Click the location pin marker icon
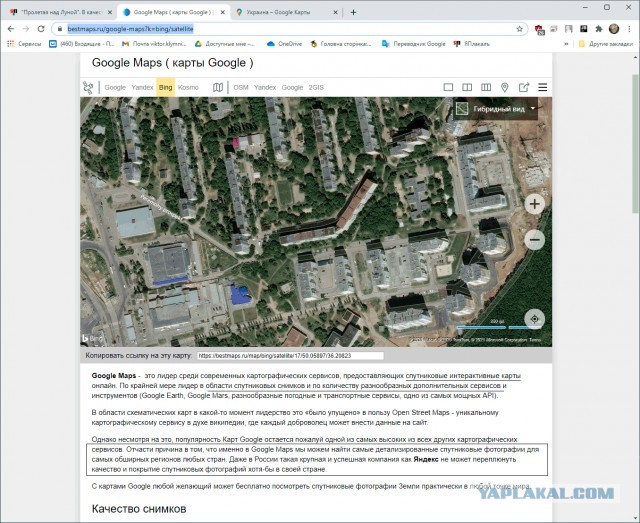 [504, 87]
